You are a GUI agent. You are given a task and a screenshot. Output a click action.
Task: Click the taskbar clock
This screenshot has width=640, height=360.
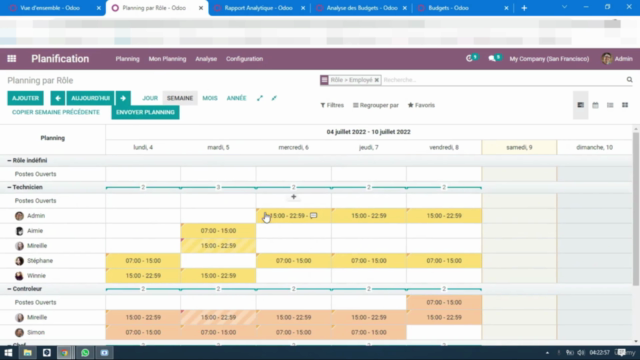599,353
